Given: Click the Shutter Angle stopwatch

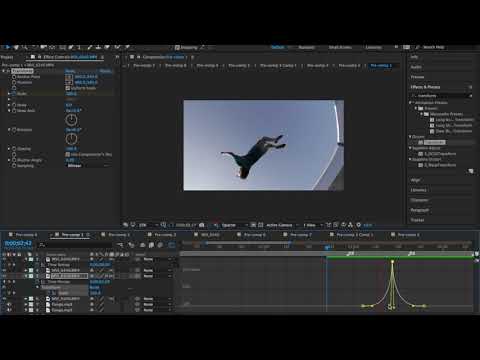Looking at the screenshot, I should coord(14,160).
